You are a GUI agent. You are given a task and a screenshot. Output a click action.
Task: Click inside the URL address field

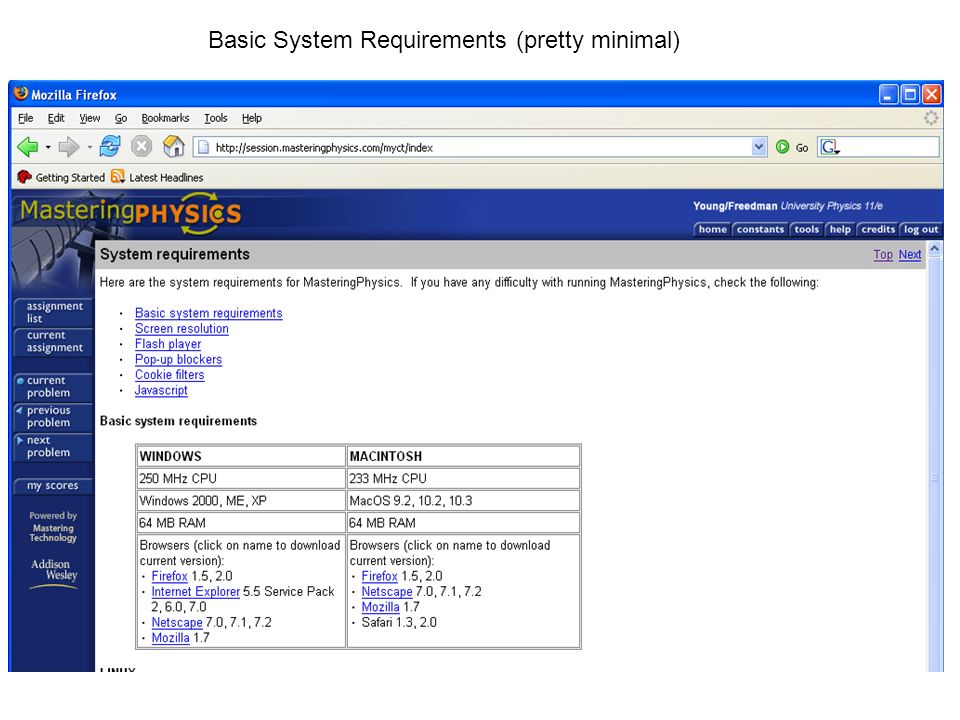coord(481,148)
